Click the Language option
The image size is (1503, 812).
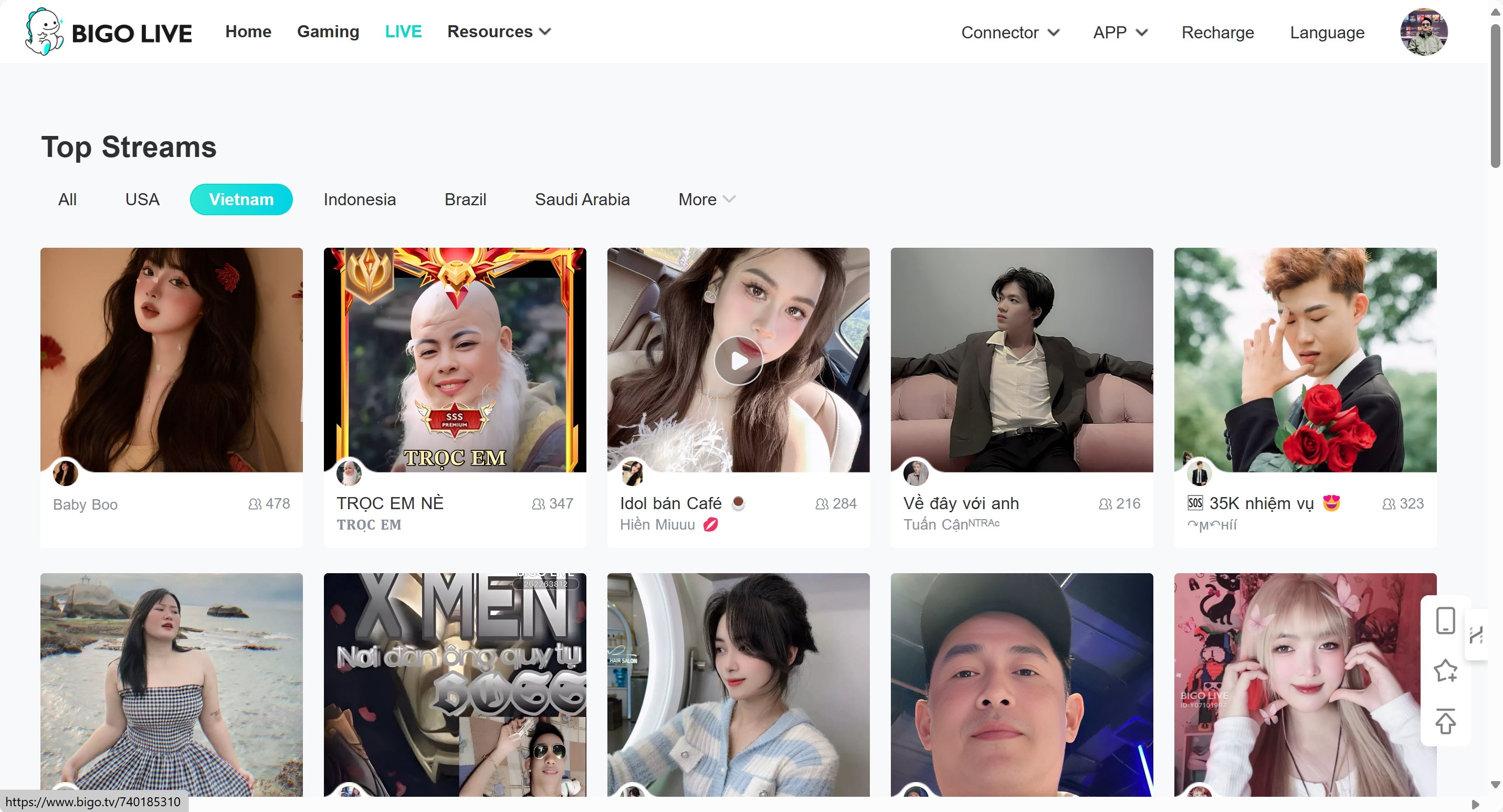1327,33
